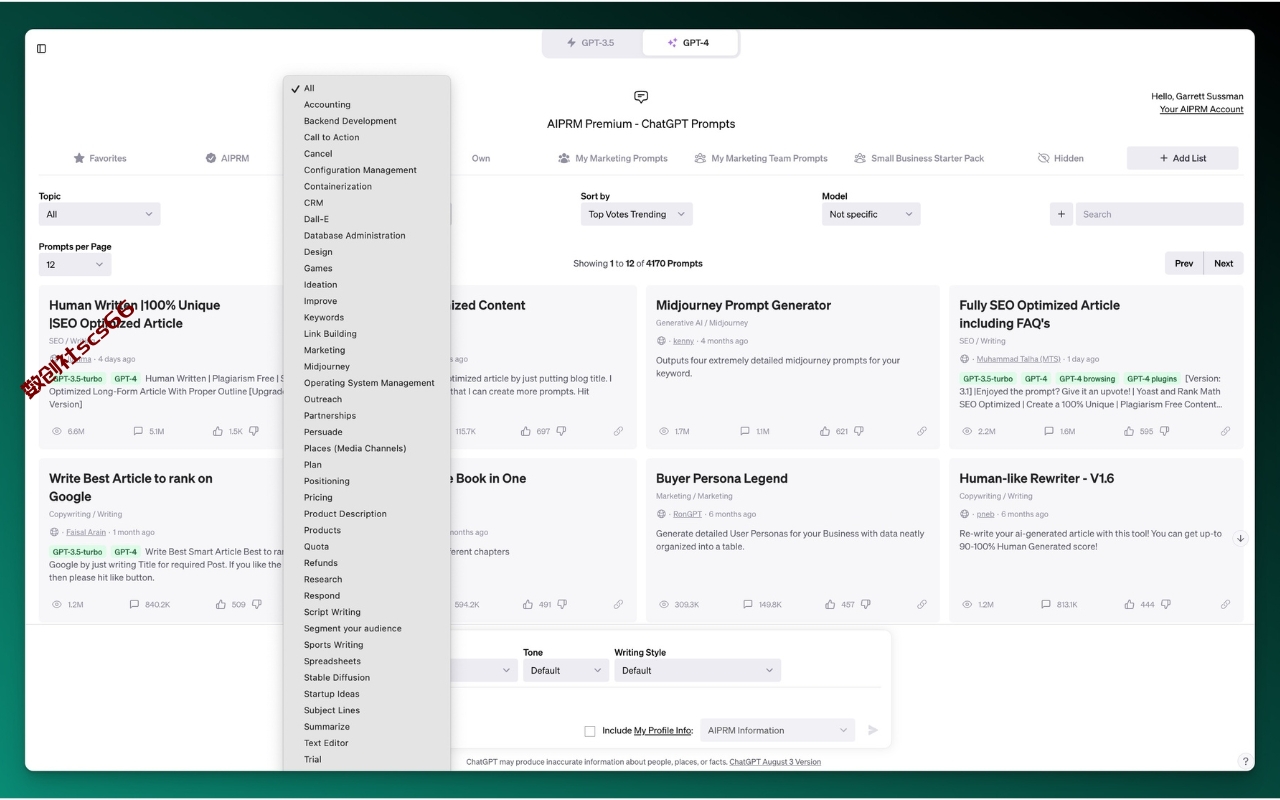
Task: Open the Topic dropdown
Action: pyautogui.click(x=99, y=214)
